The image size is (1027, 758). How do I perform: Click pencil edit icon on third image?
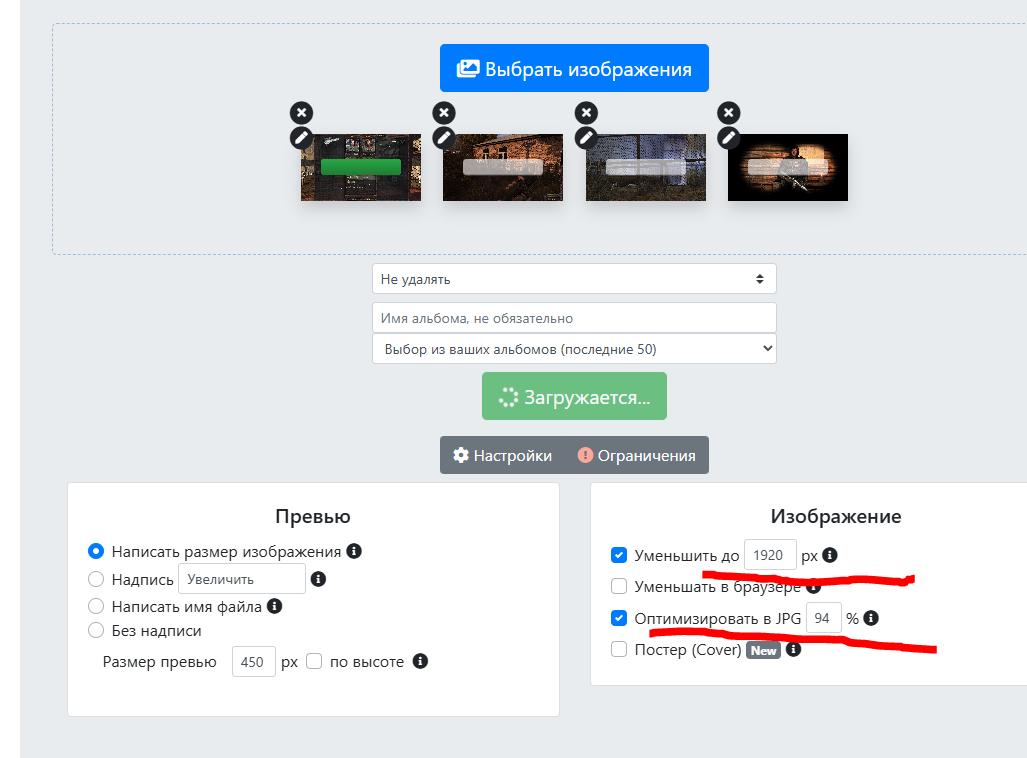tap(587, 138)
